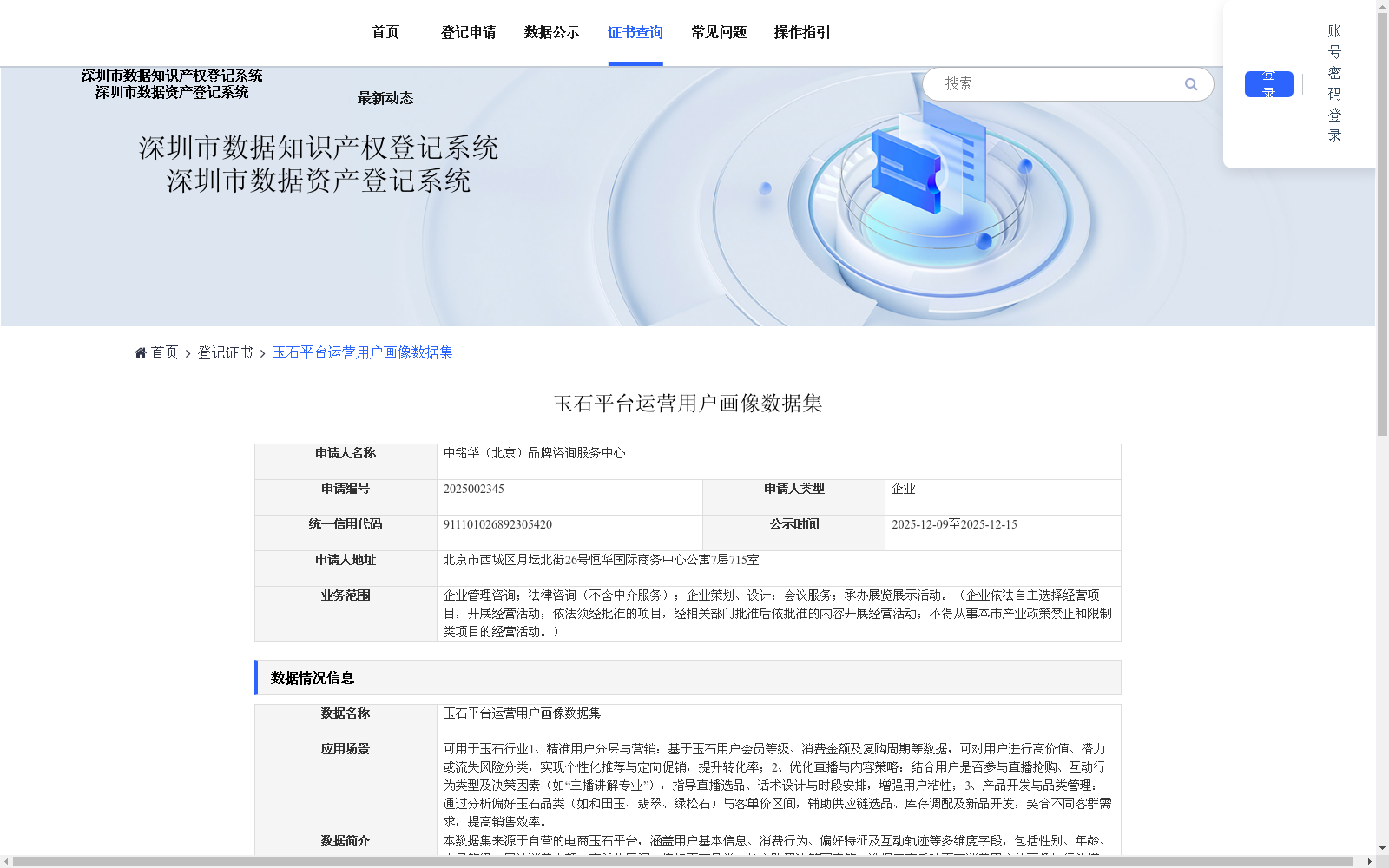Click publicity period 2025-12-09至2025-12-15
This screenshot has height=868, width=1389.
[954, 524]
